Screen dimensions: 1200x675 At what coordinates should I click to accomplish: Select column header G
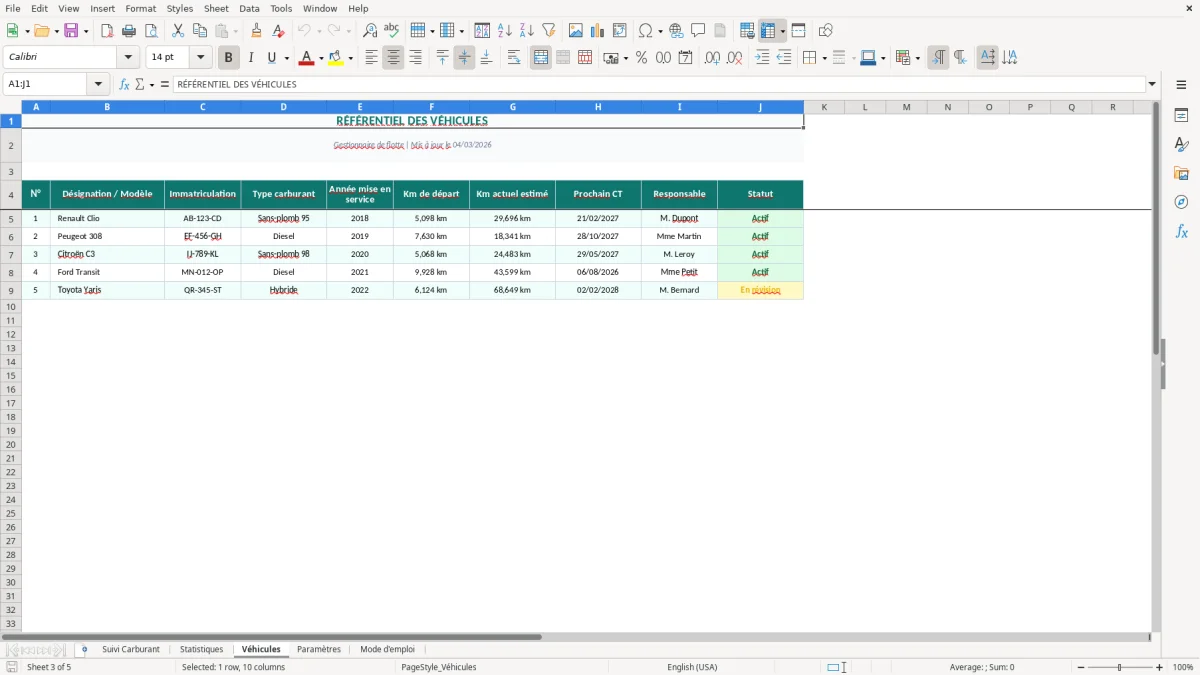point(513,106)
